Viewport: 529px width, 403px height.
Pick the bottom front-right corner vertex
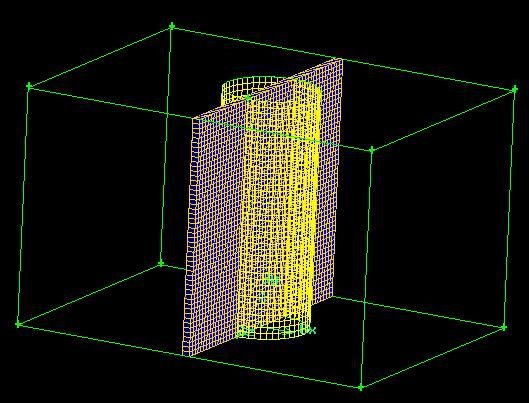(360, 387)
